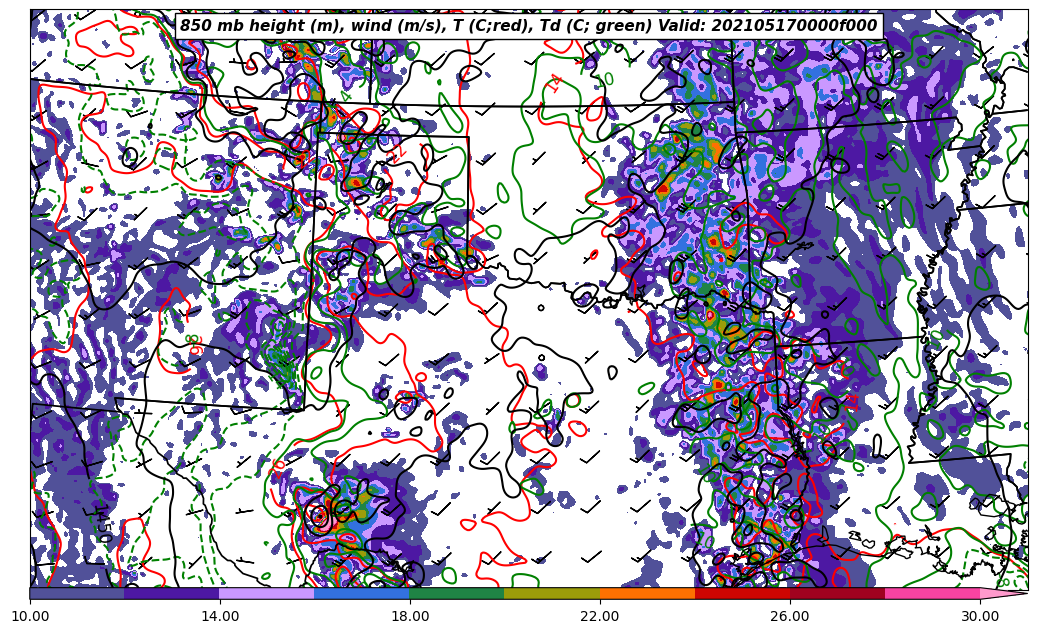This screenshot has width=1037, height=633.
Task: Click the slate-blue 10–12 colorbar segment
Action: click(x=77, y=593)
